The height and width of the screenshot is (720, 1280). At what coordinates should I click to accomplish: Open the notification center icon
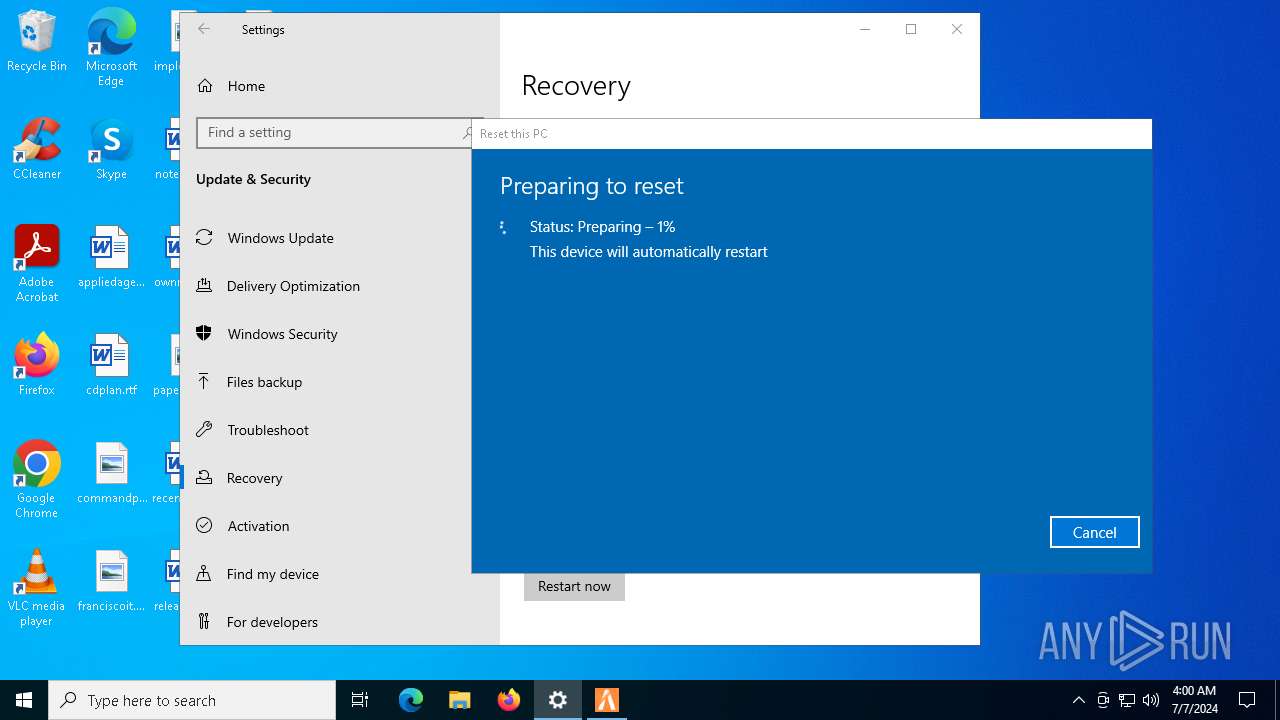click(x=1247, y=700)
